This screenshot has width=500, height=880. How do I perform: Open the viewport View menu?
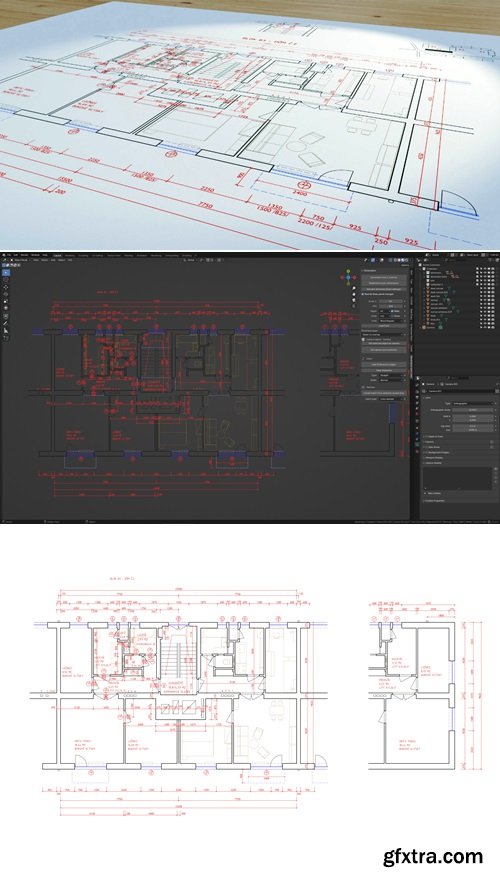(x=35, y=260)
